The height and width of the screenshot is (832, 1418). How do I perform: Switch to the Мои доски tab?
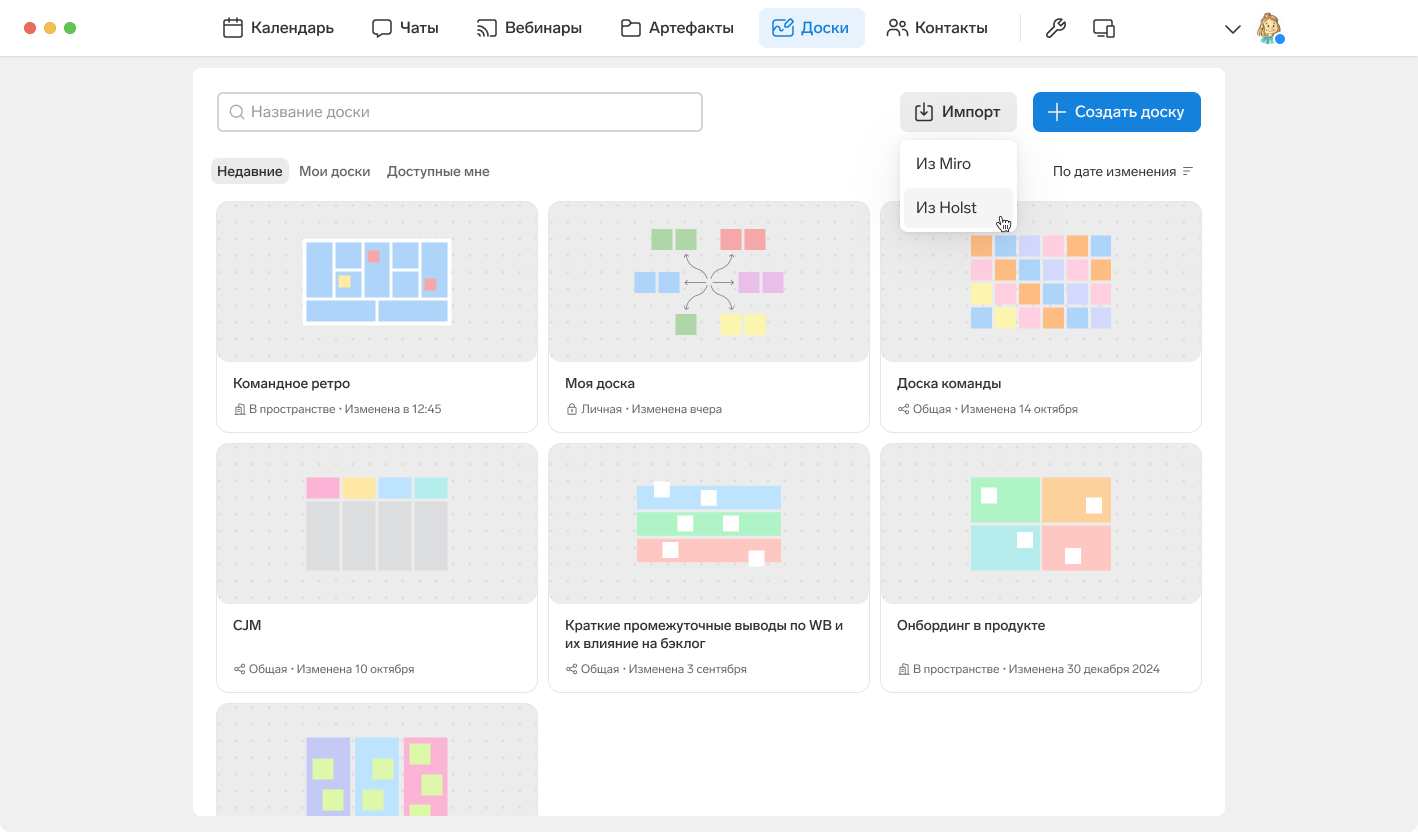pyautogui.click(x=335, y=171)
